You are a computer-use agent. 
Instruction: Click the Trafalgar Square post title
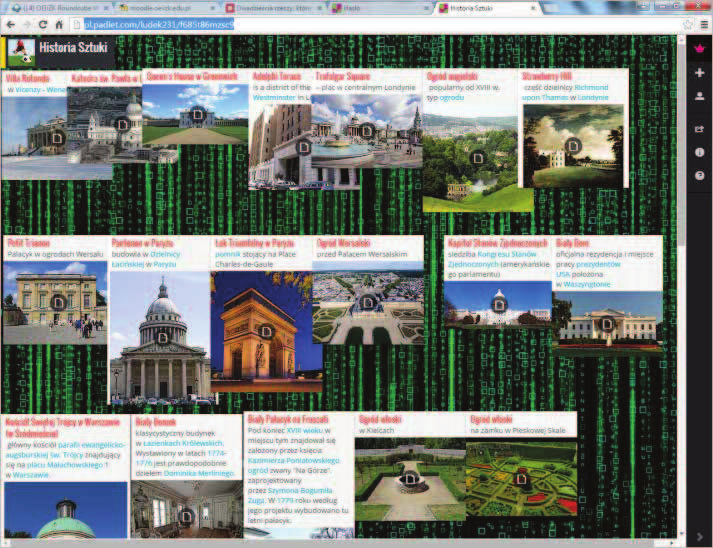click(x=343, y=76)
